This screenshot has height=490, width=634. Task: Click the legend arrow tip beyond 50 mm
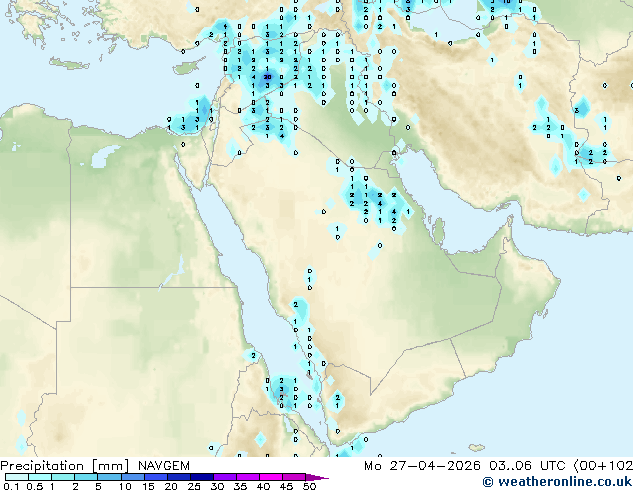(317, 477)
